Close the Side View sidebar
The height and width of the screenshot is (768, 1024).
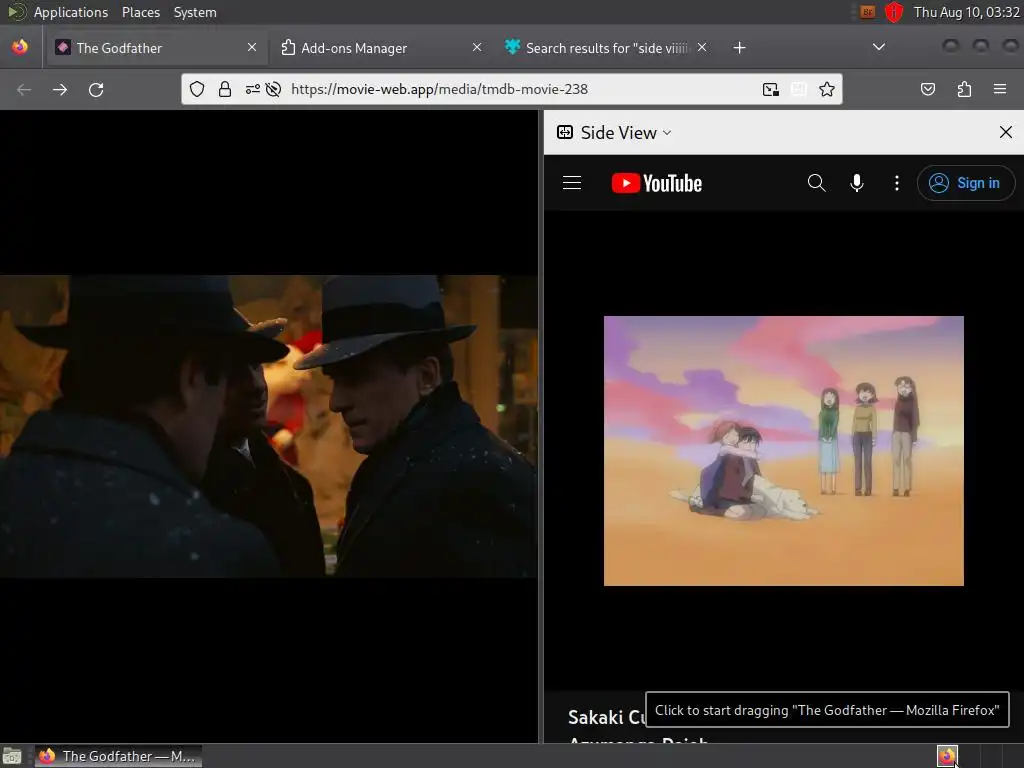pyautogui.click(x=1006, y=133)
